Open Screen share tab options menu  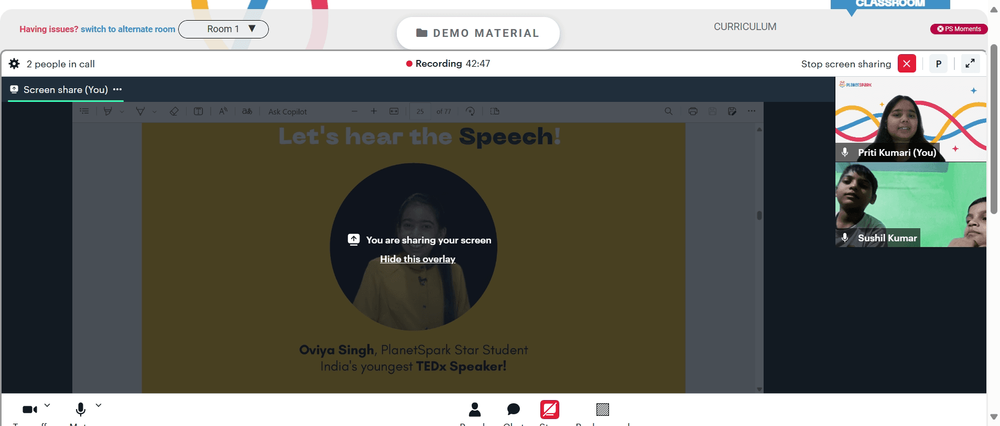pos(117,89)
